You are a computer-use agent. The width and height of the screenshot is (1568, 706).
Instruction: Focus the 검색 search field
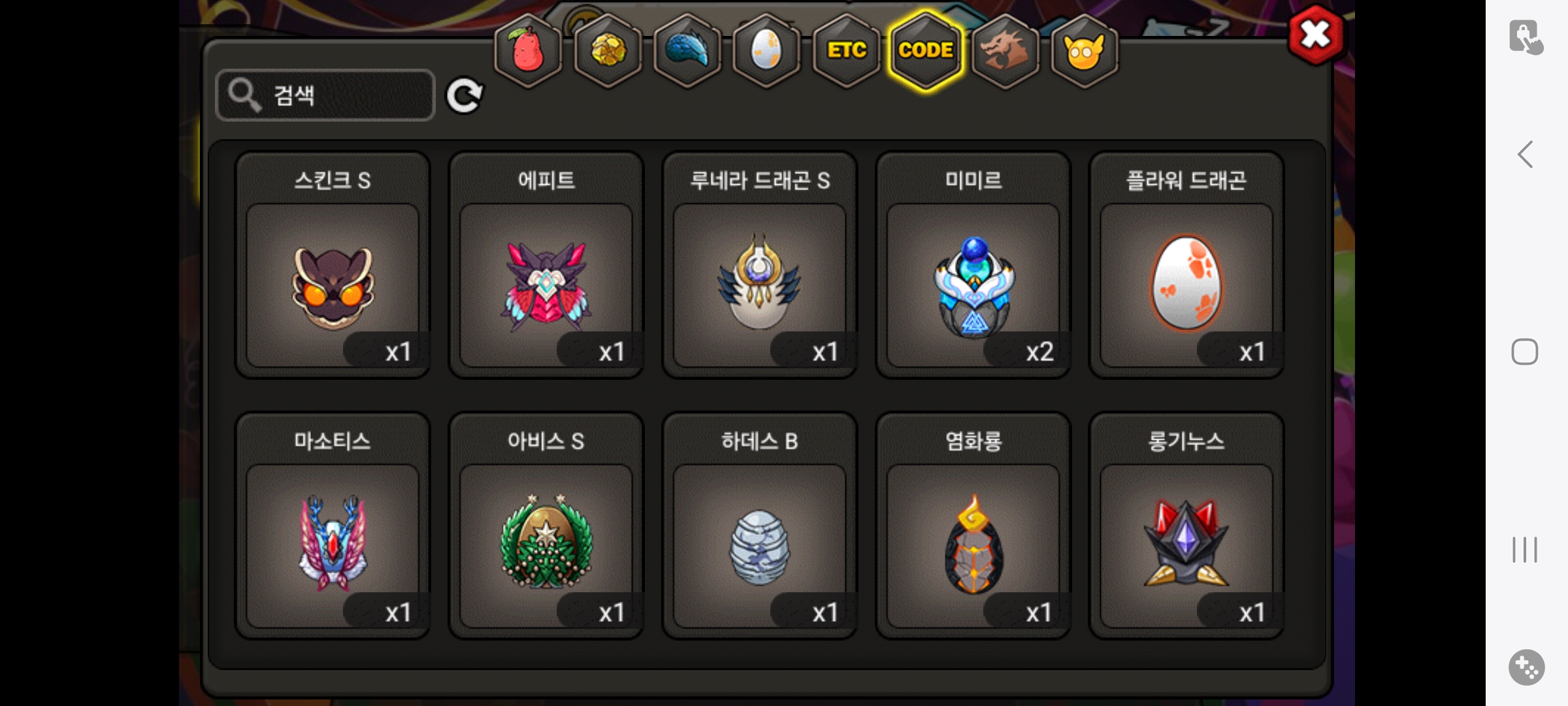[x=325, y=95]
